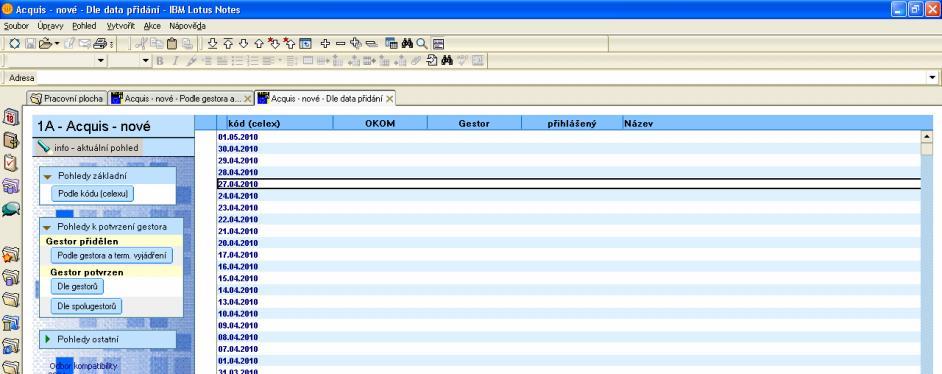Image resolution: width=942 pixels, height=374 pixels.
Task: Expand the Pohledy ostatní section
Action: click(x=47, y=339)
